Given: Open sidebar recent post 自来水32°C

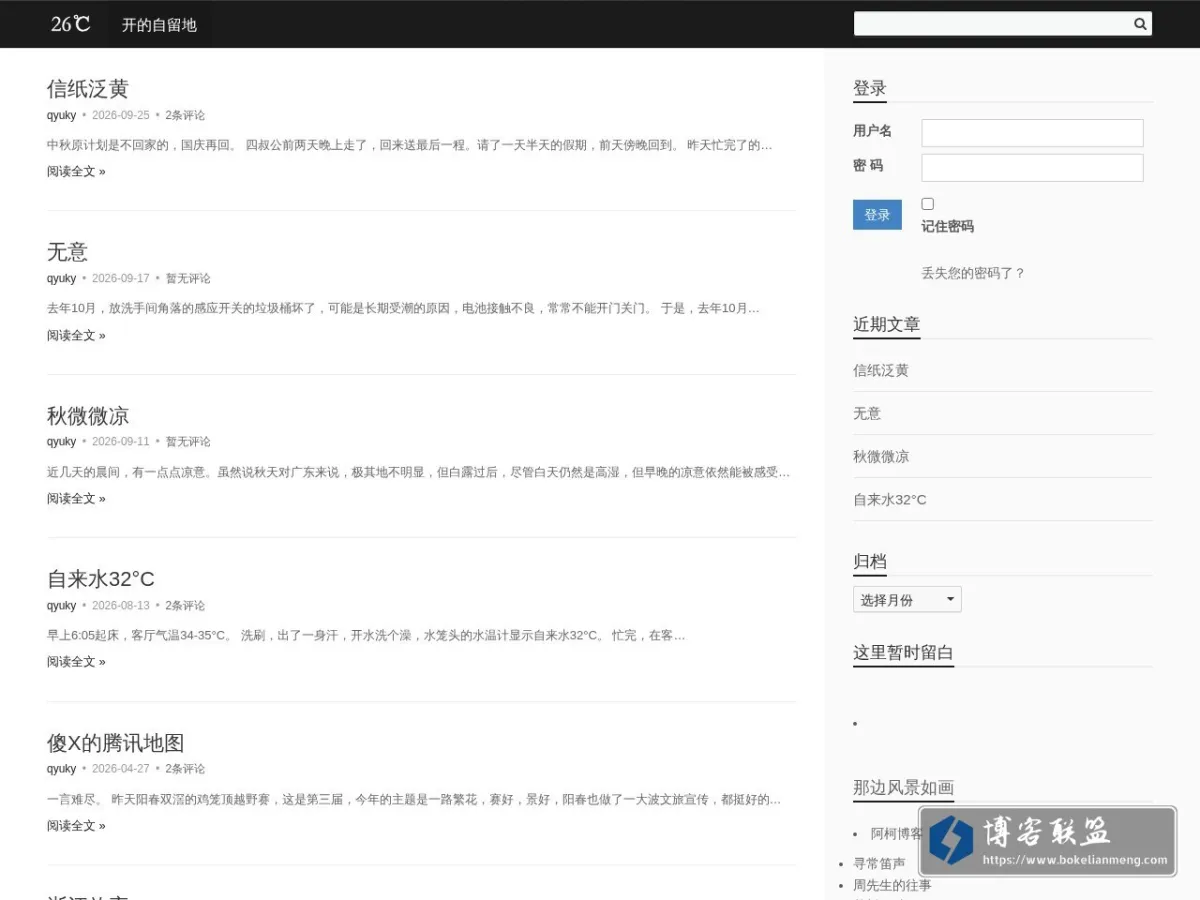Looking at the screenshot, I should [890, 499].
